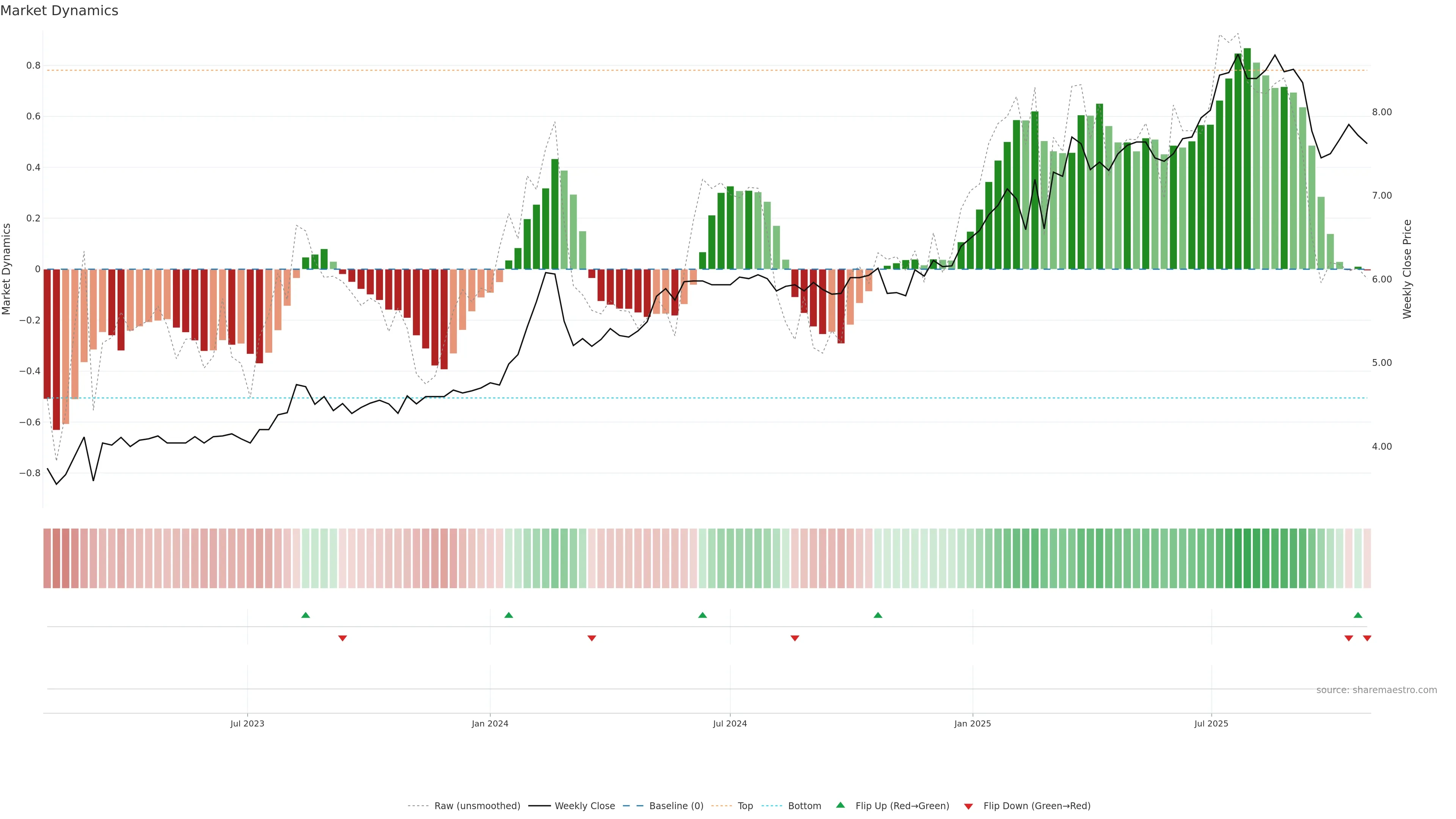Screen dimensions: 1456x819
Task: Click the flip-up triangle just after Jan 2024
Action: [509, 615]
